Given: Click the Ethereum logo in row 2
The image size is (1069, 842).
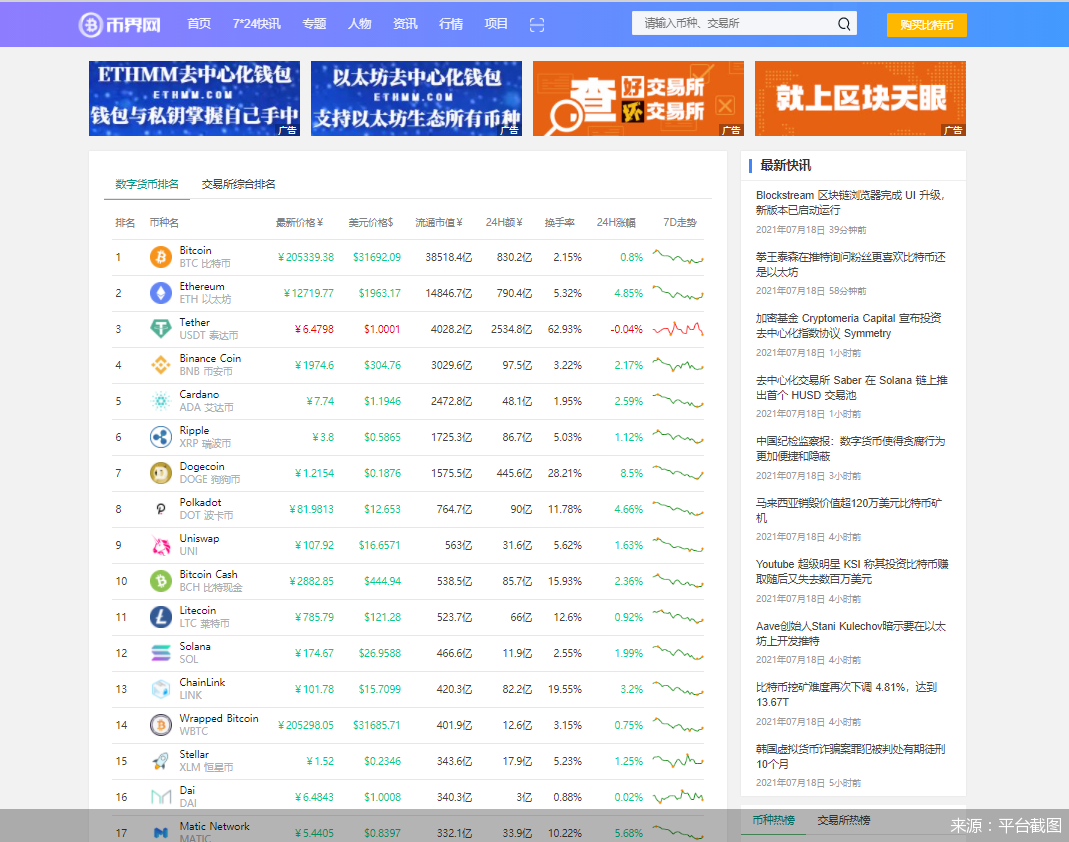Looking at the screenshot, I should 160,292.
